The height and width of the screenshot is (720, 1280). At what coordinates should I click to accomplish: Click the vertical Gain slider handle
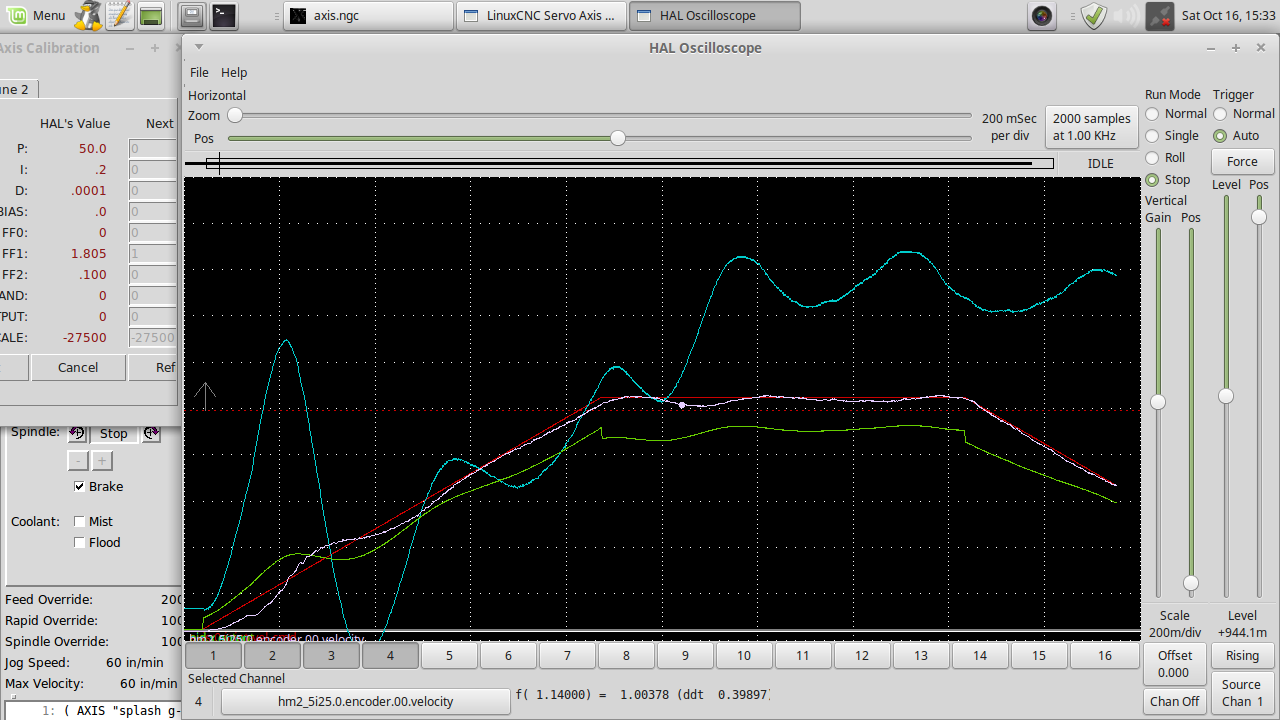[1158, 402]
